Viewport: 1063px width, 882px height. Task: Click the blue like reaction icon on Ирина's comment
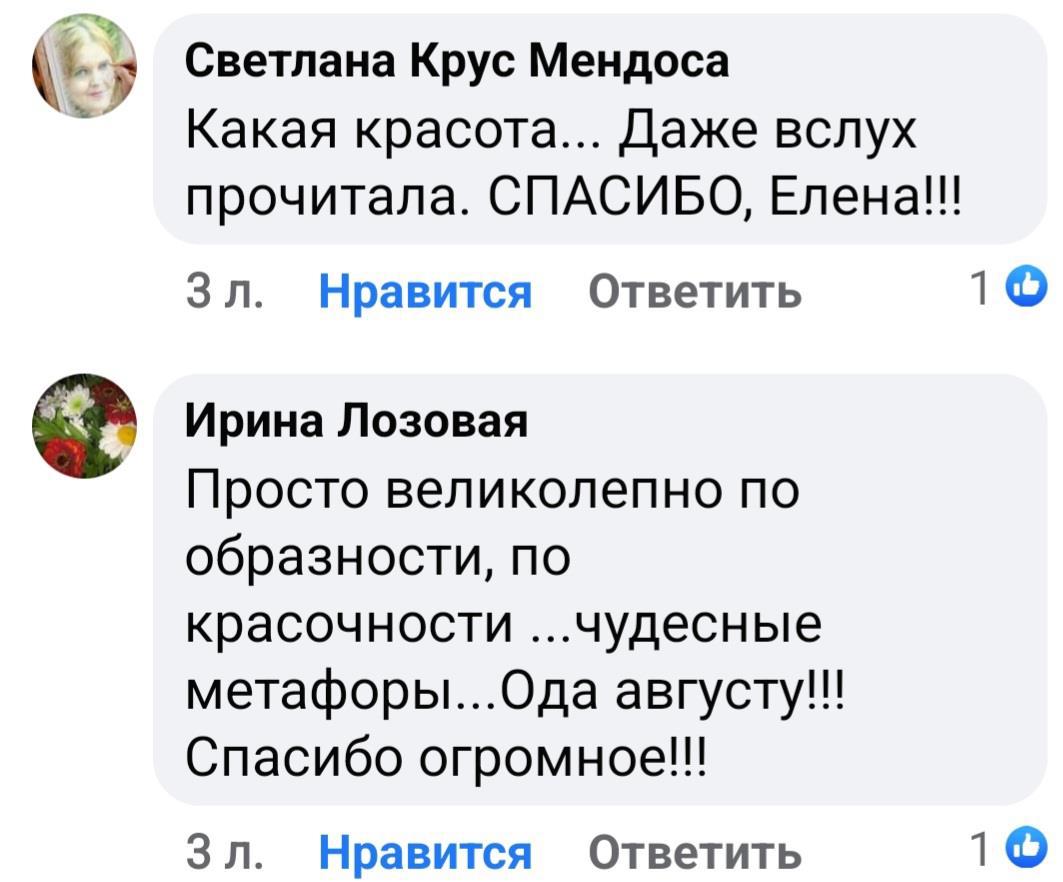[1029, 852]
